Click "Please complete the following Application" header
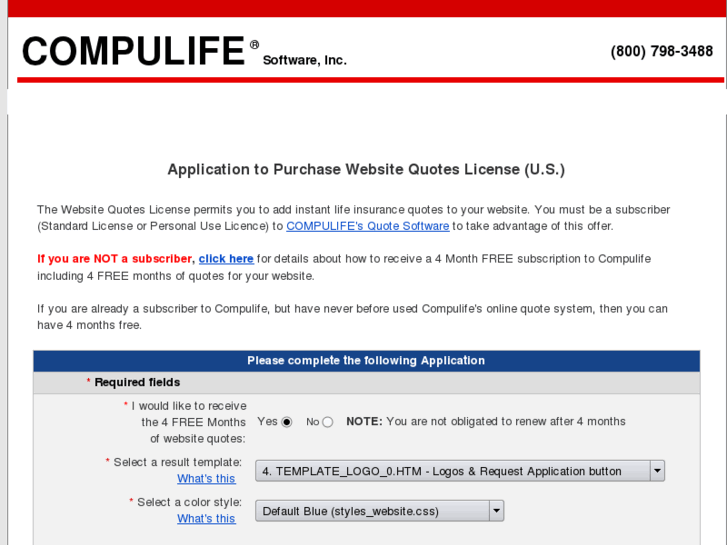 [x=366, y=360]
